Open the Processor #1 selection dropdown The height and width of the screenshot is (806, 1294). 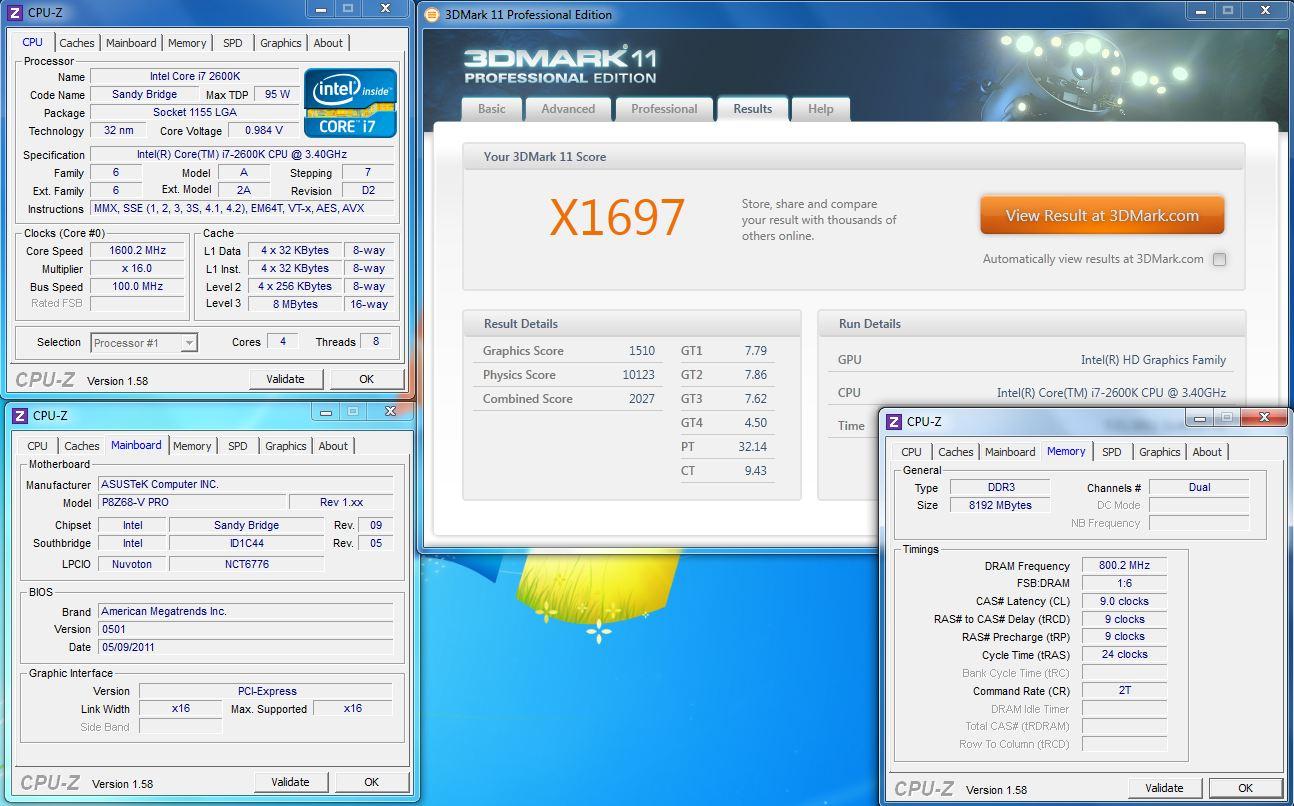click(144, 343)
